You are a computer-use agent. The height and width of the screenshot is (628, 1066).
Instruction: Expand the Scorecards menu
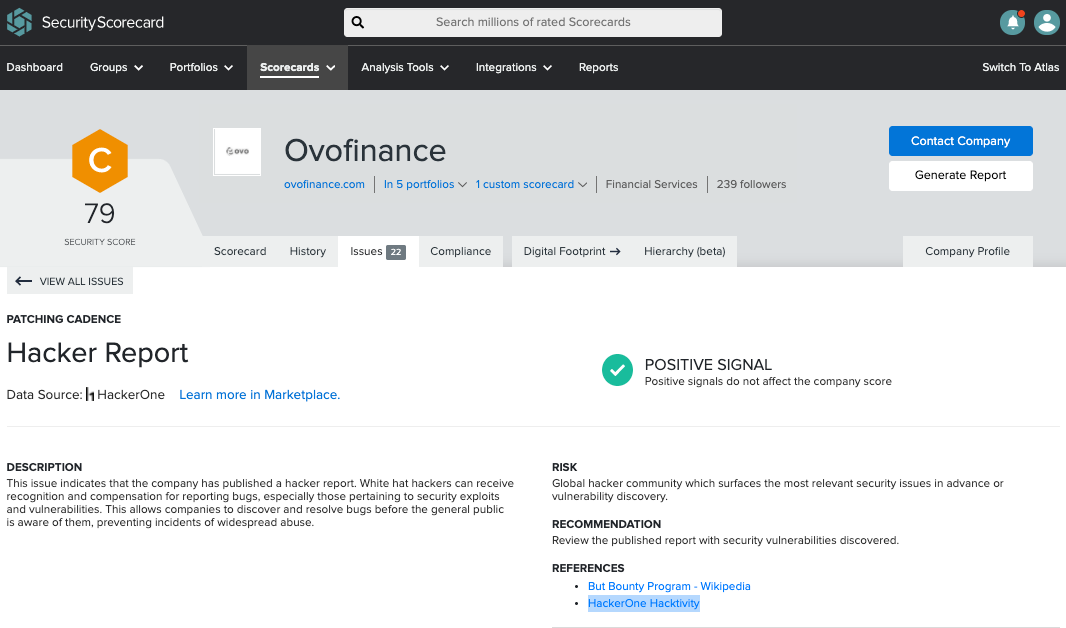coord(298,67)
